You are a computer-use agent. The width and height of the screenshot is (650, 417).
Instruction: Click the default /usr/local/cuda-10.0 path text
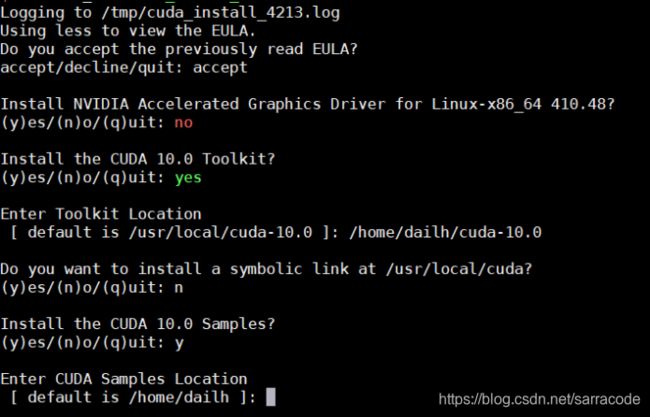point(220,233)
